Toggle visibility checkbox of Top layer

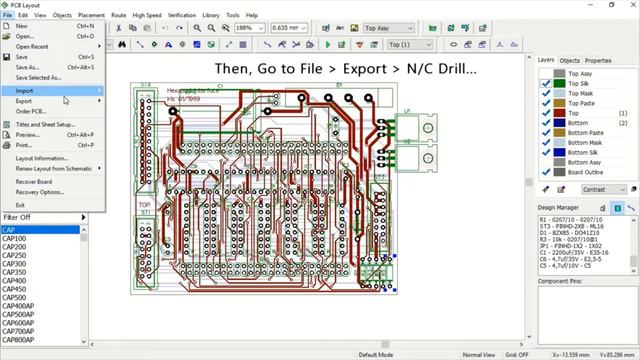[x=546, y=113]
